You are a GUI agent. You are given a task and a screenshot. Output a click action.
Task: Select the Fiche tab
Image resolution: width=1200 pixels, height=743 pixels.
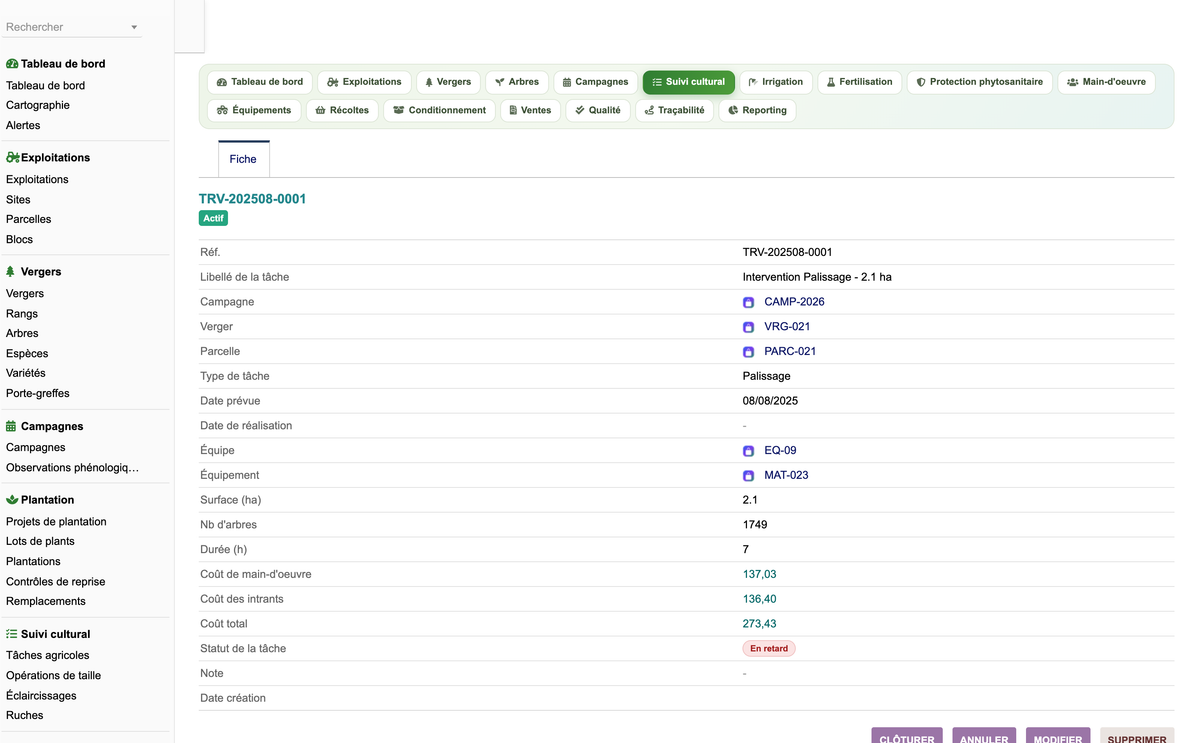pos(243,159)
